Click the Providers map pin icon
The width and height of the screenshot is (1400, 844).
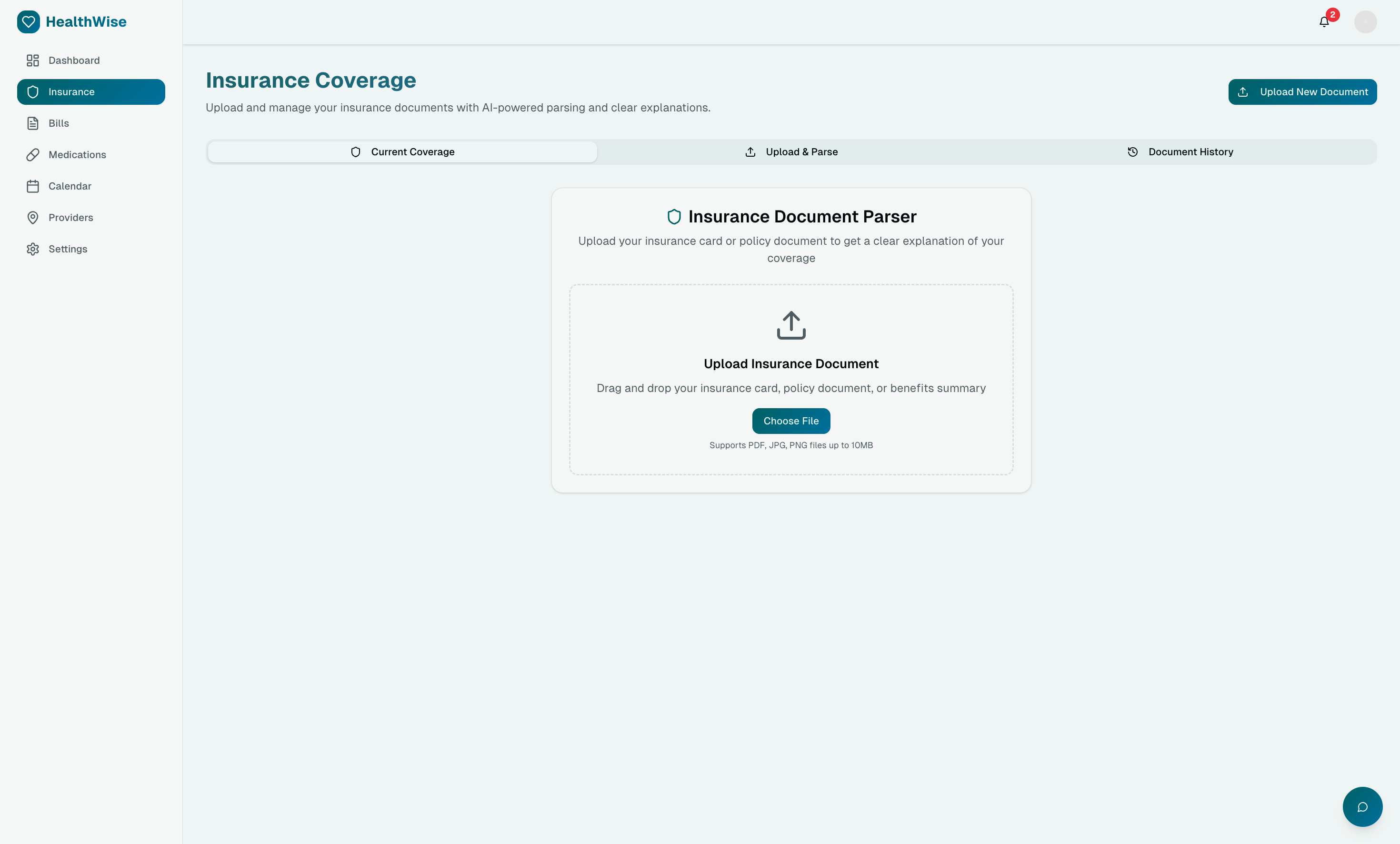[33, 218]
